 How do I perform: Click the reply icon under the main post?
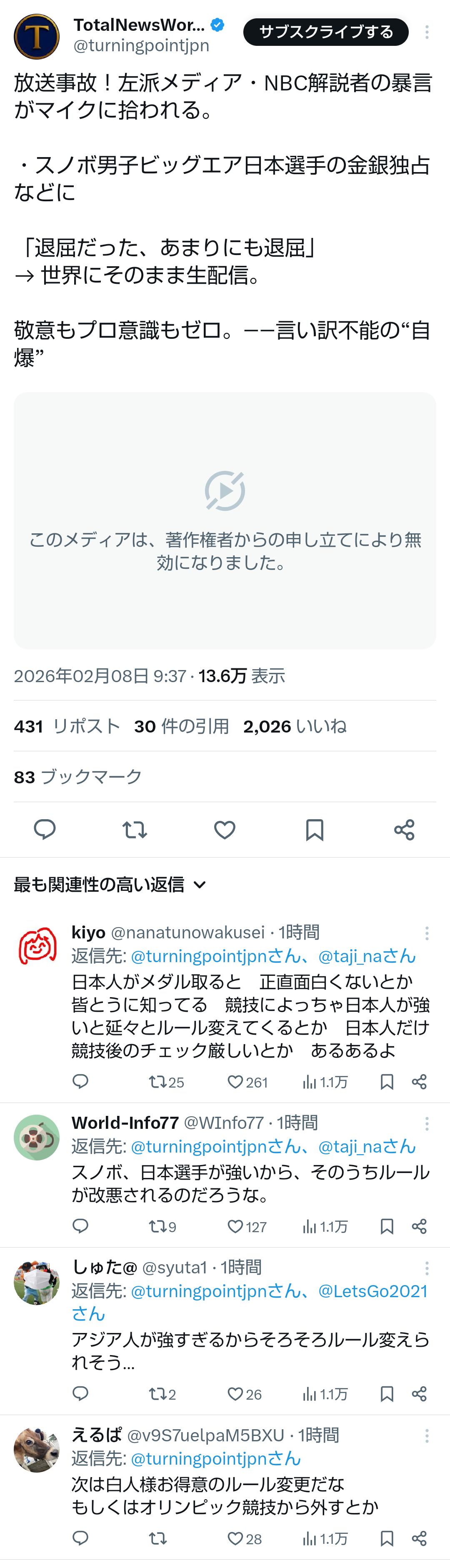coord(45,830)
